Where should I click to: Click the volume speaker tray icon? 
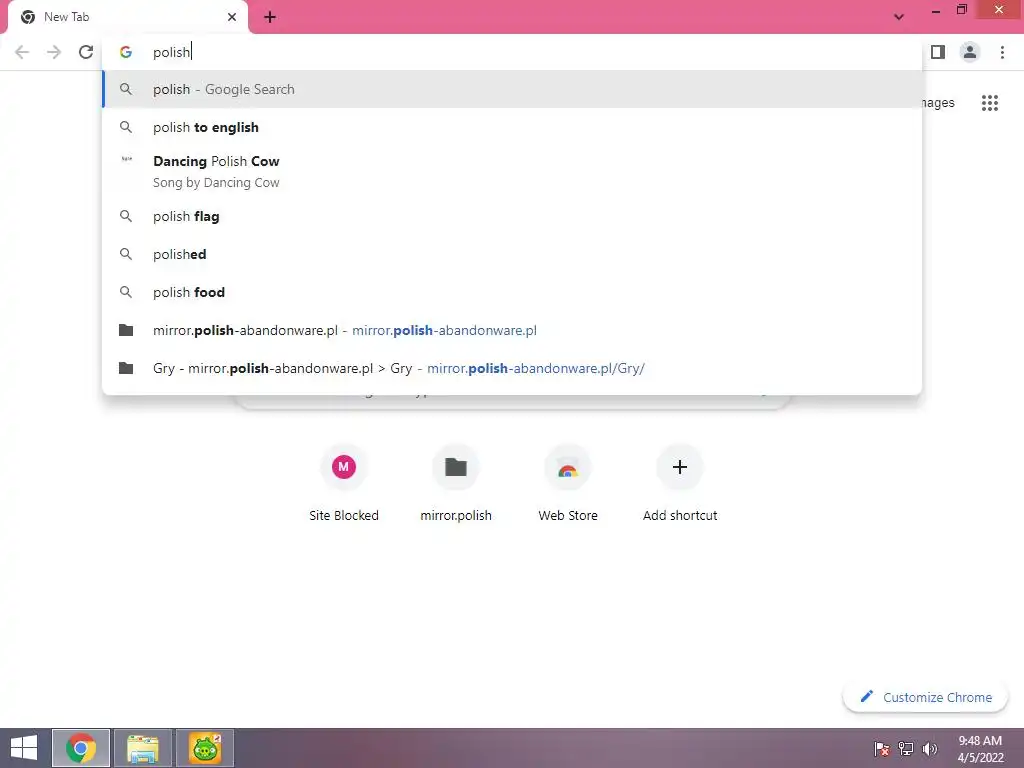coord(930,748)
